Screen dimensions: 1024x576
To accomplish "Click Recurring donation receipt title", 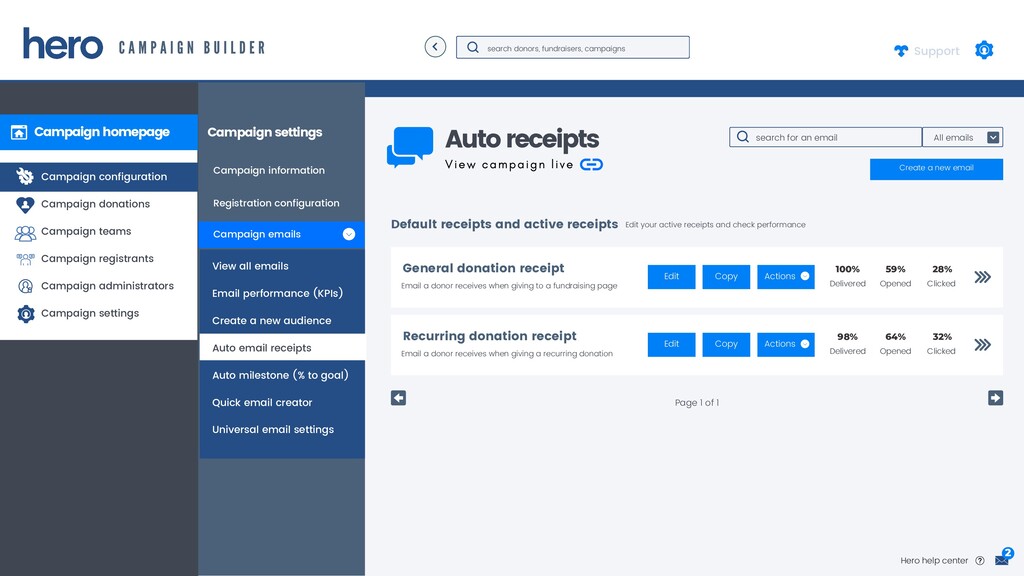I will coord(489,336).
